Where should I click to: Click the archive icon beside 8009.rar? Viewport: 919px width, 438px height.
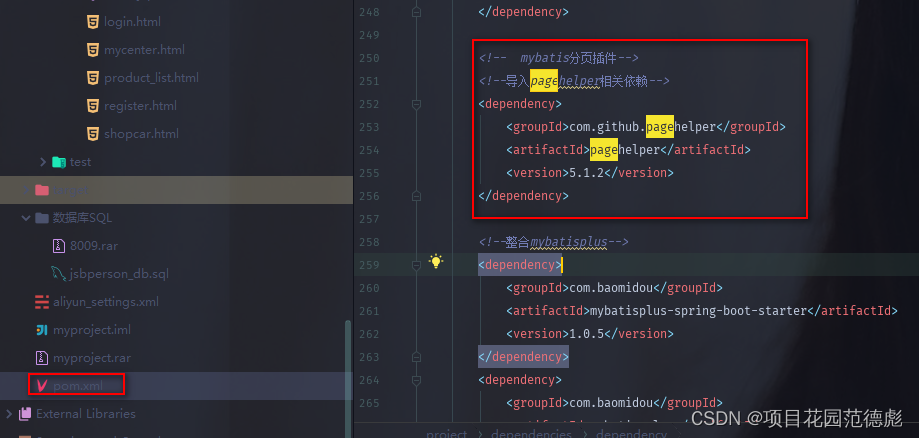click(x=59, y=246)
